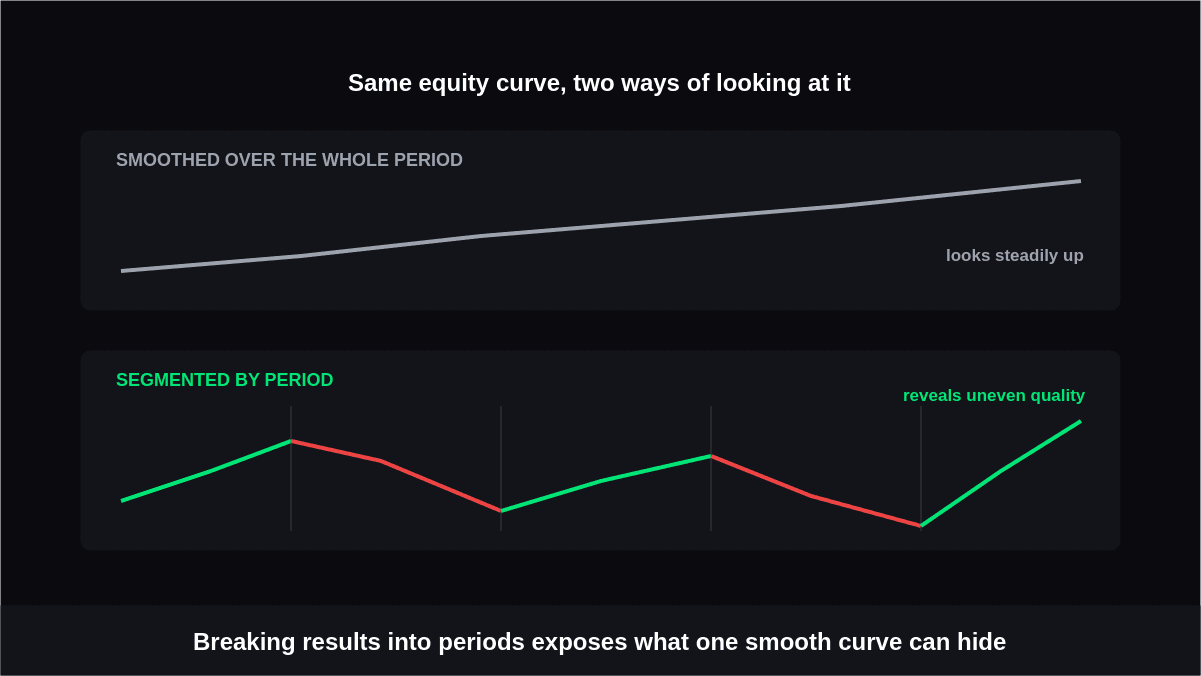Image resolution: width=1201 pixels, height=676 pixels.
Task: Select the 'reveals uneven quality' annotation
Action: (x=993, y=395)
